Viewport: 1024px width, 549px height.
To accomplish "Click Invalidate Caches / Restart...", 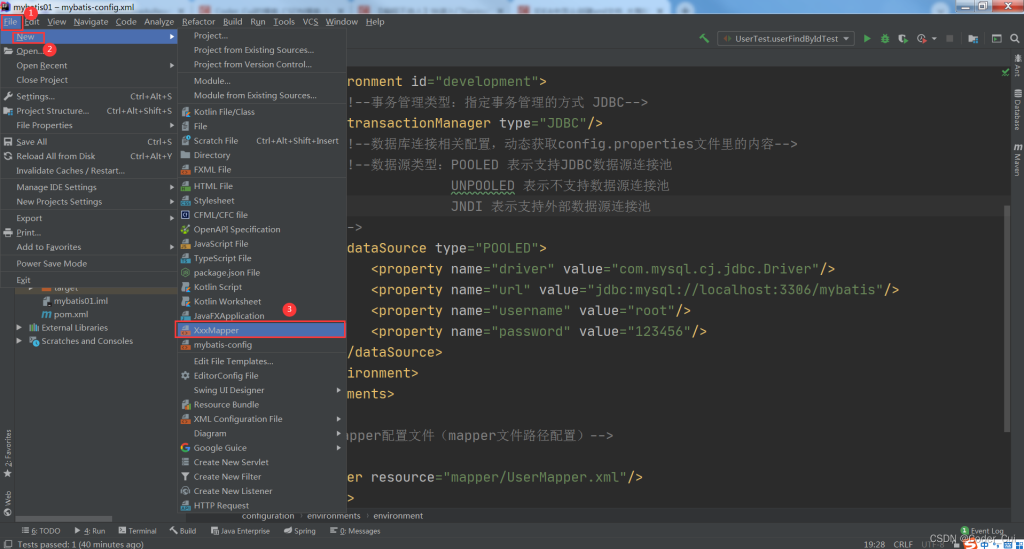I will [x=89, y=170].
